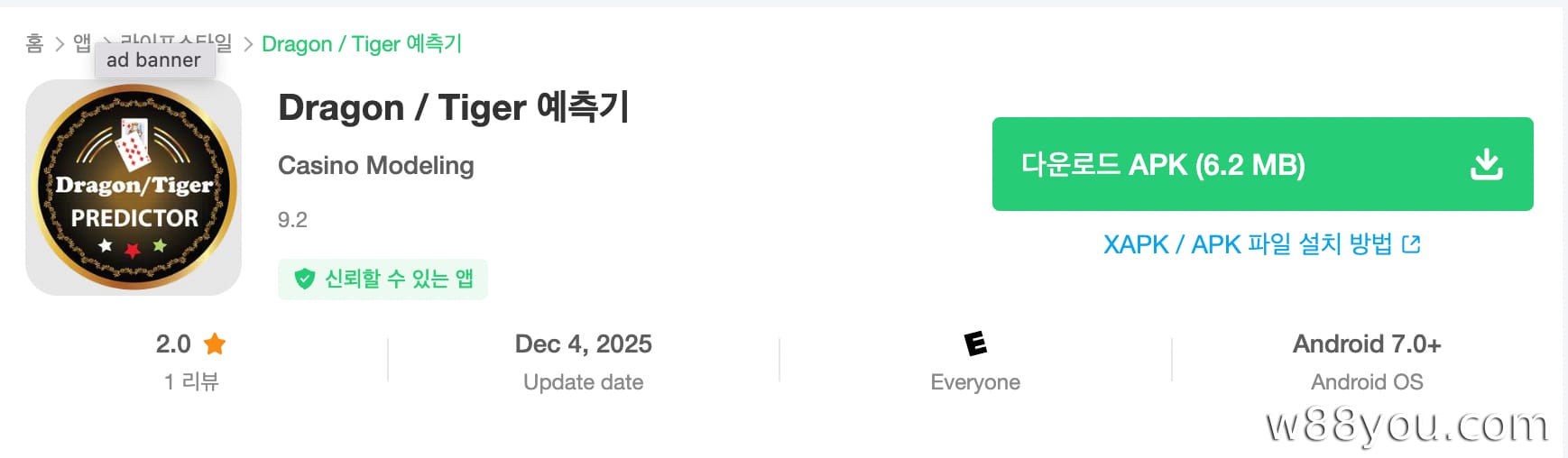Image resolution: width=1568 pixels, height=458 pixels.
Task: Click the Dec 4, 2025 update date
Action: coord(583,343)
